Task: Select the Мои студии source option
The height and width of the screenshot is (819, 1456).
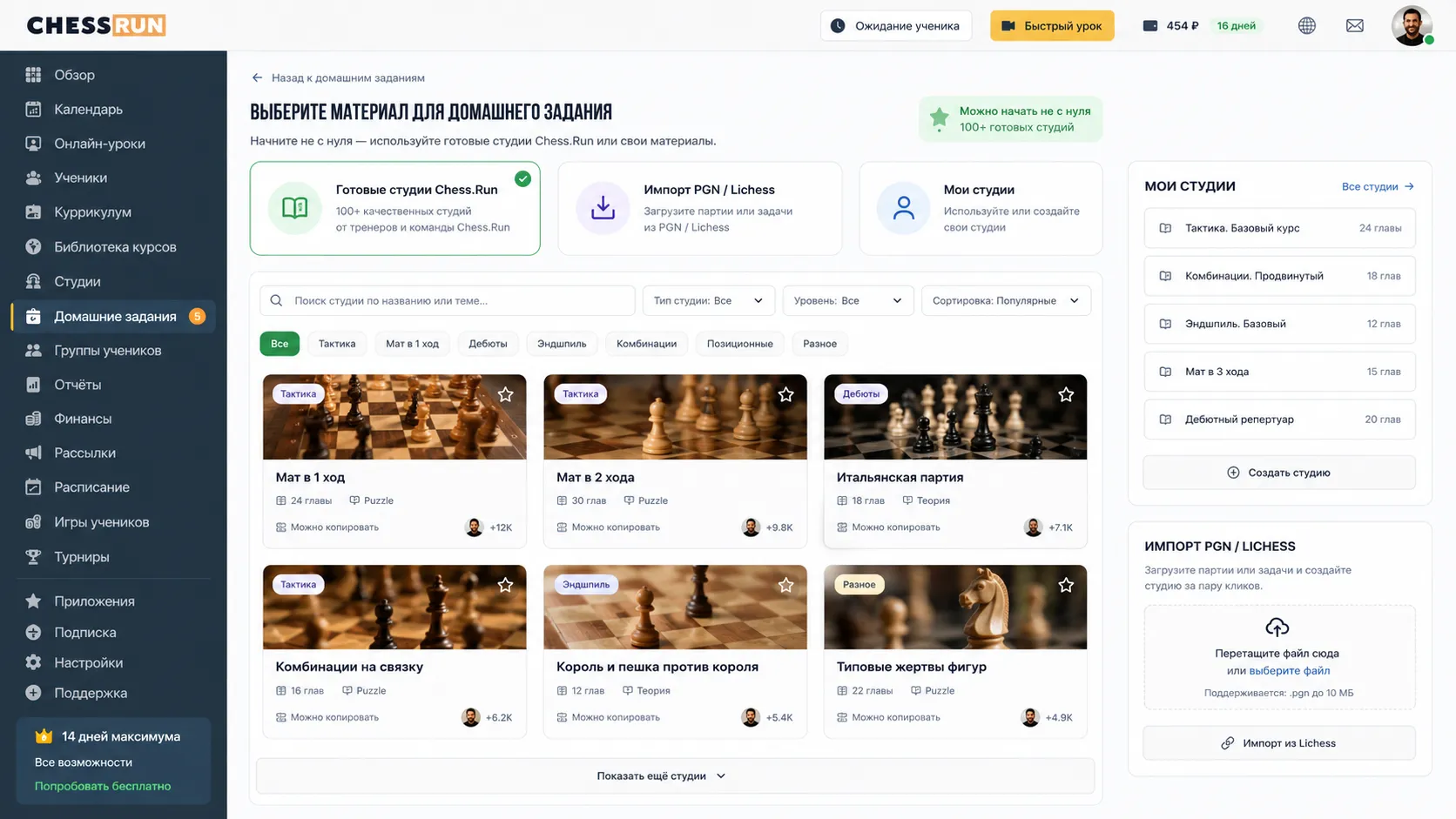Action: [x=981, y=208]
